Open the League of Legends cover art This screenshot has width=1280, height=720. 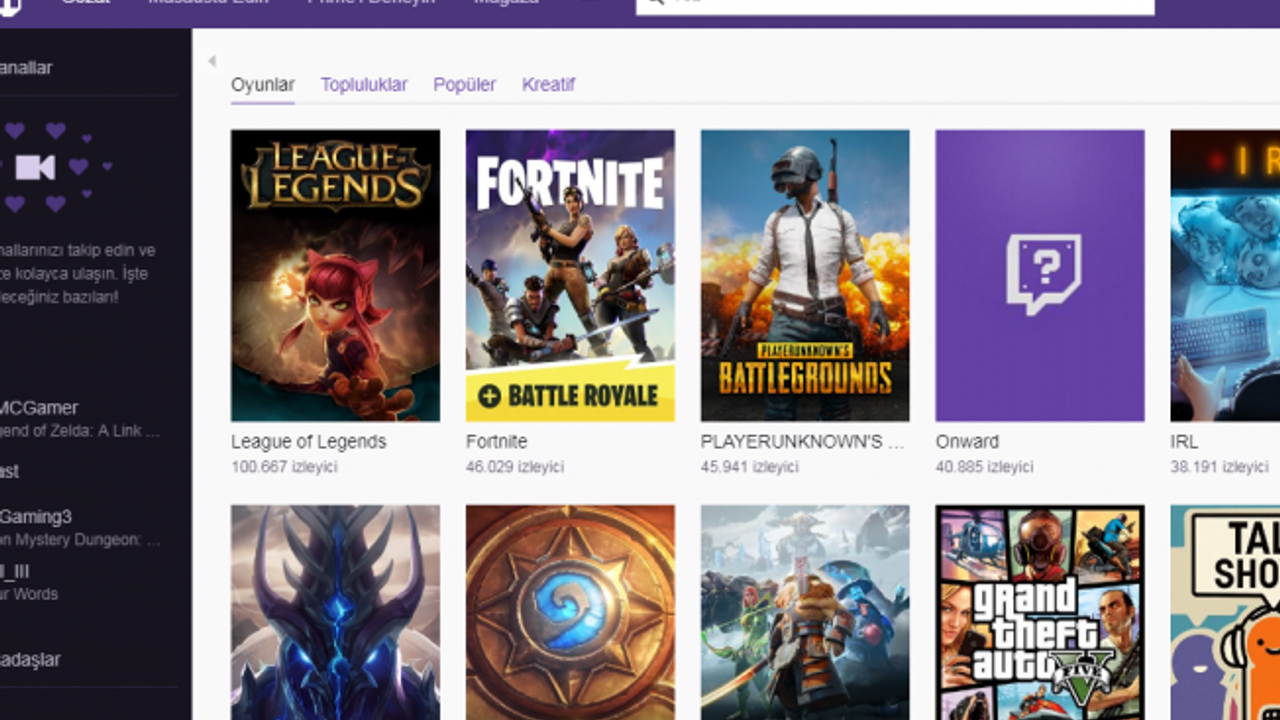pyautogui.click(x=335, y=275)
